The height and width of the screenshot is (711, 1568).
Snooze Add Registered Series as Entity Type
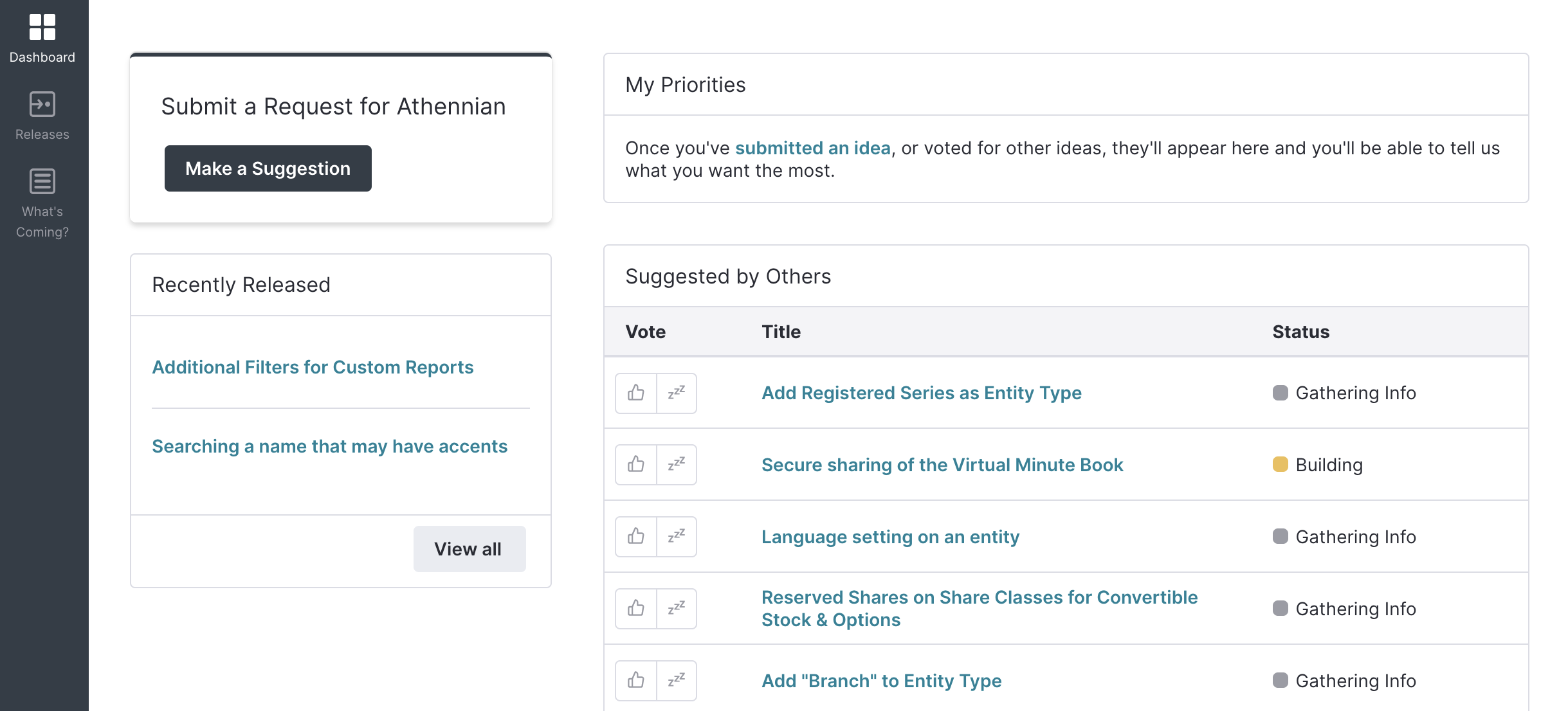click(676, 393)
